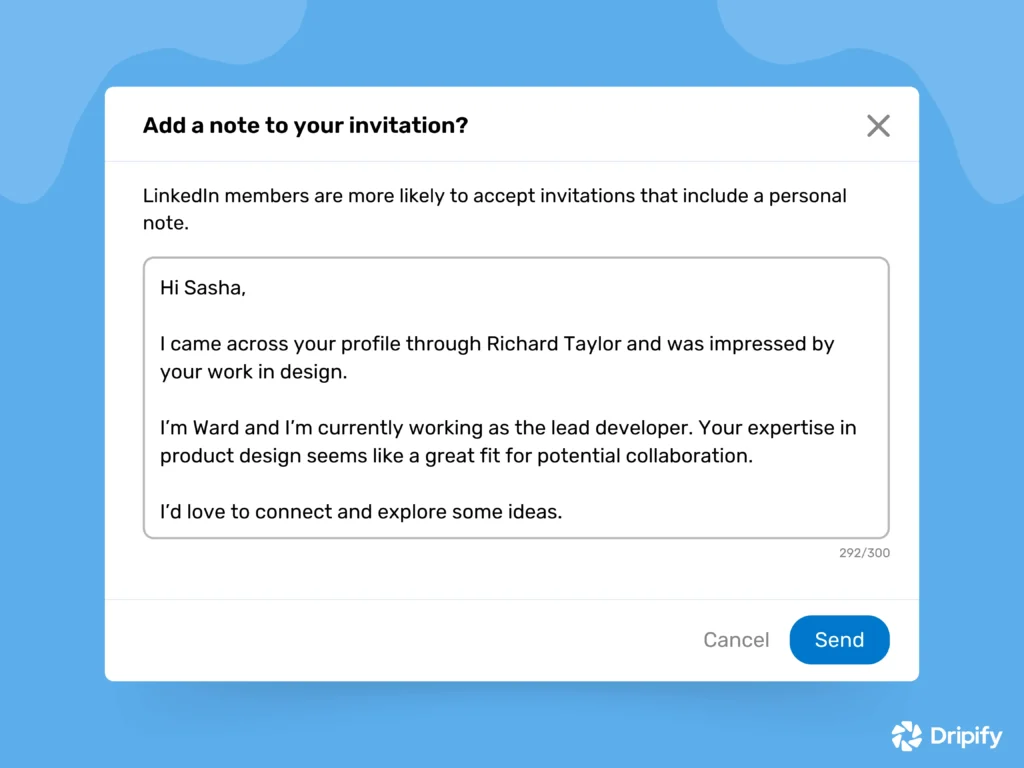This screenshot has height=768, width=1024.
Task: Click the dialog title 'Add a note to your invitation?'
Action: pyautogui.click(x=305, y=125)
